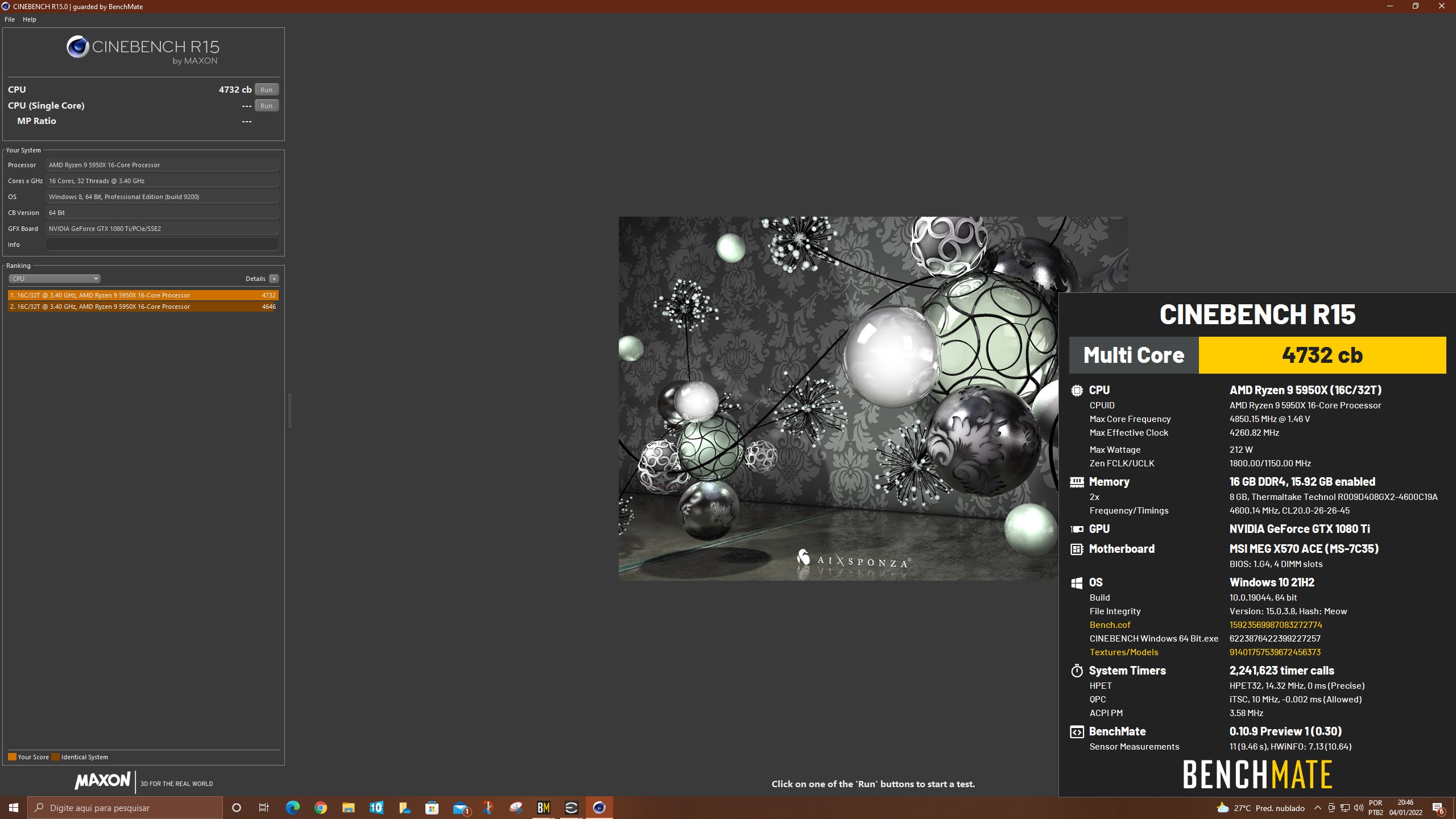Click the Motherboard icon in BenchMate

pos(1077,549)
